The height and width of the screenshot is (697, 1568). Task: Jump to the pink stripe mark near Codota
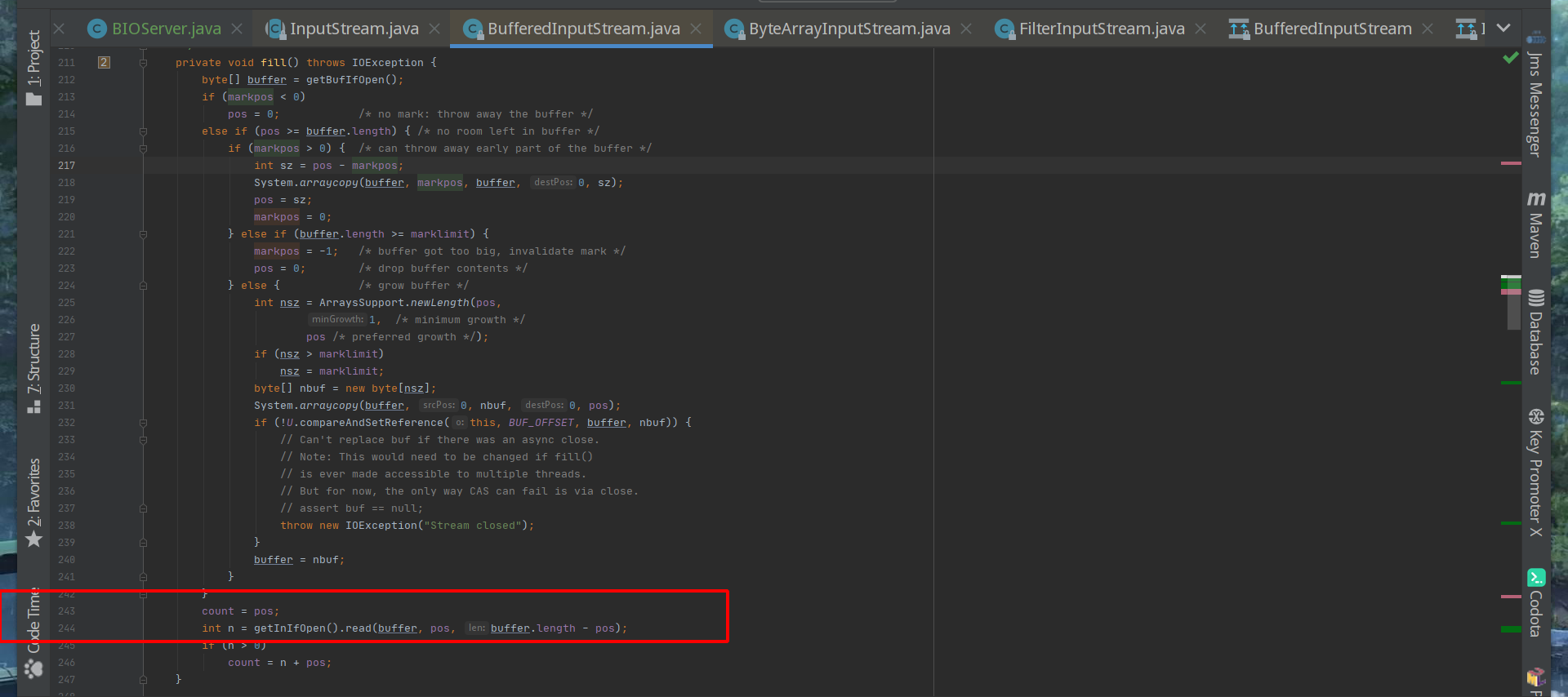coord(1511,597)
